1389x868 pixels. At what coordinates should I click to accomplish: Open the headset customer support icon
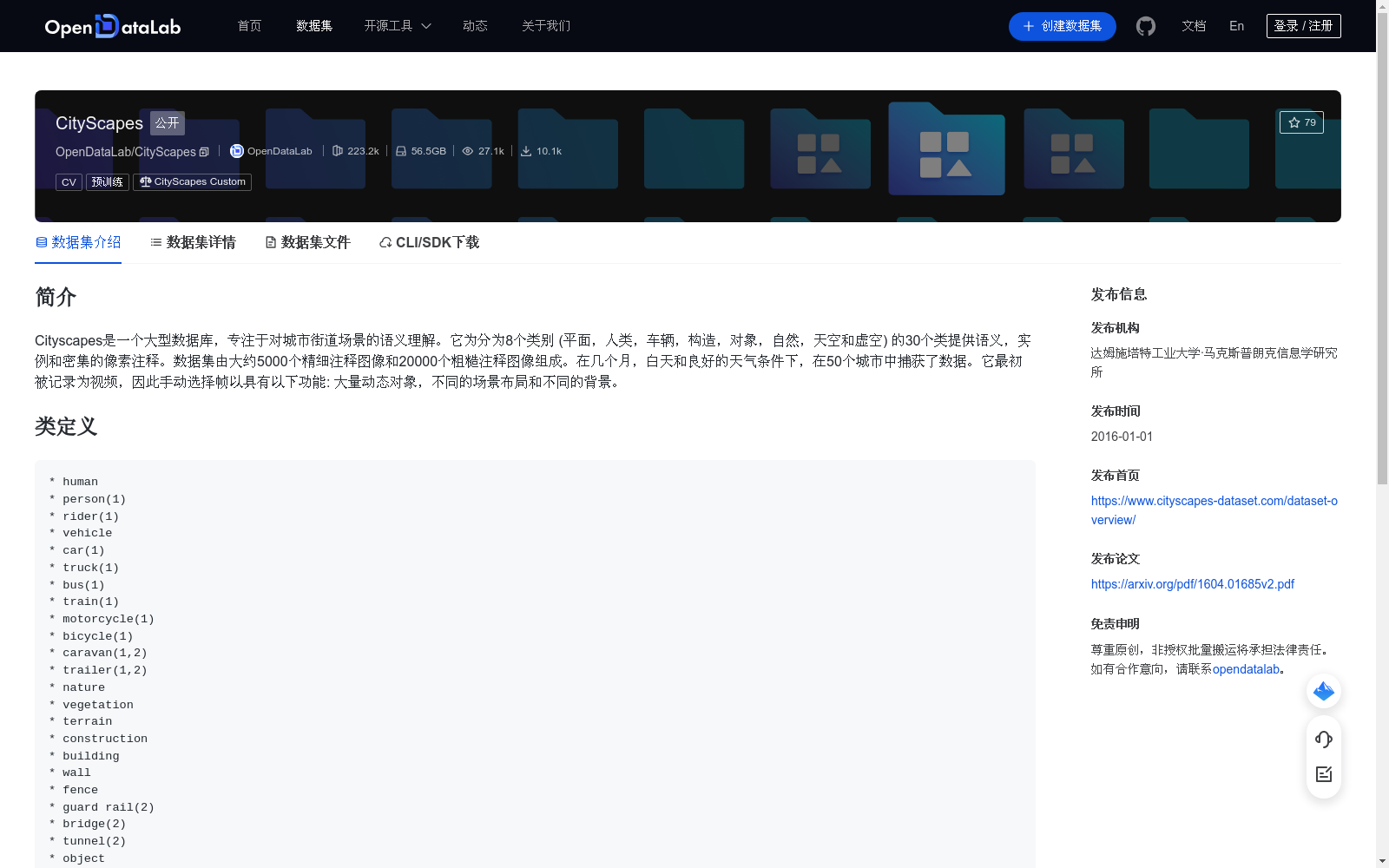pyautogui.click(x=1324, y=739)
